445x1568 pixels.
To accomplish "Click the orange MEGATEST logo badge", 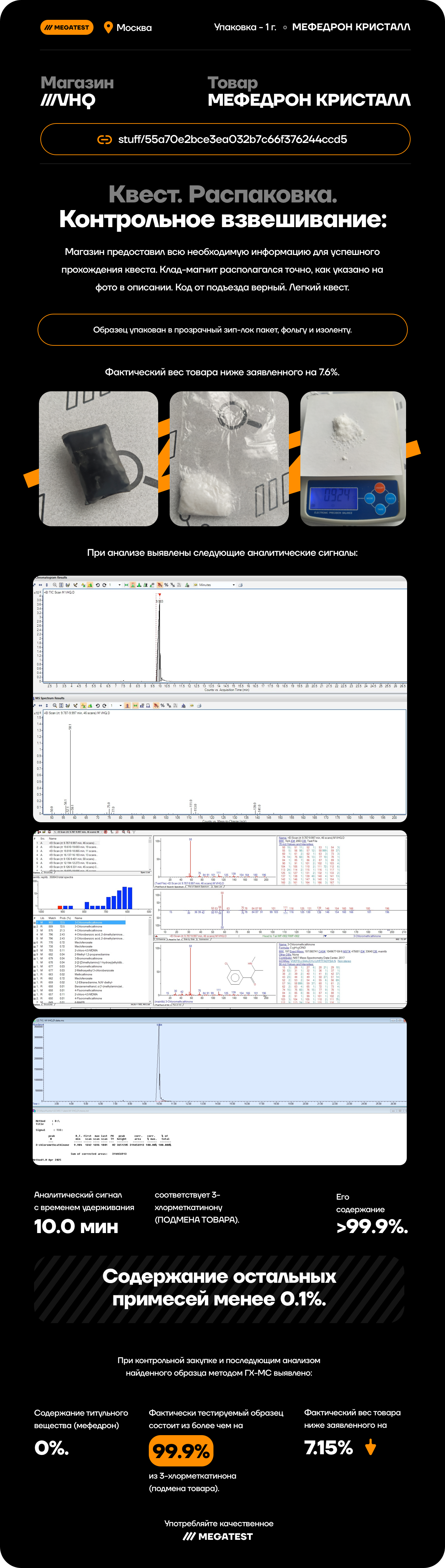I will click(x=67, y=27).
